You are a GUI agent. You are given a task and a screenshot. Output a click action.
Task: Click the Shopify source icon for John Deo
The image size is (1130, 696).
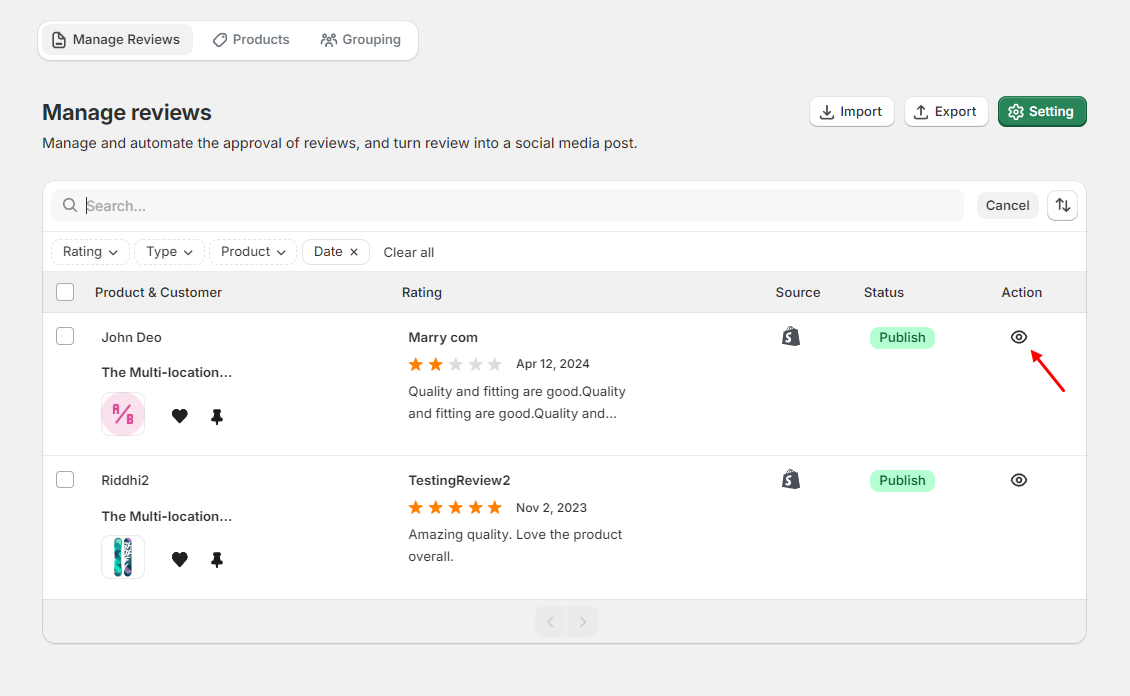point(791,337)
